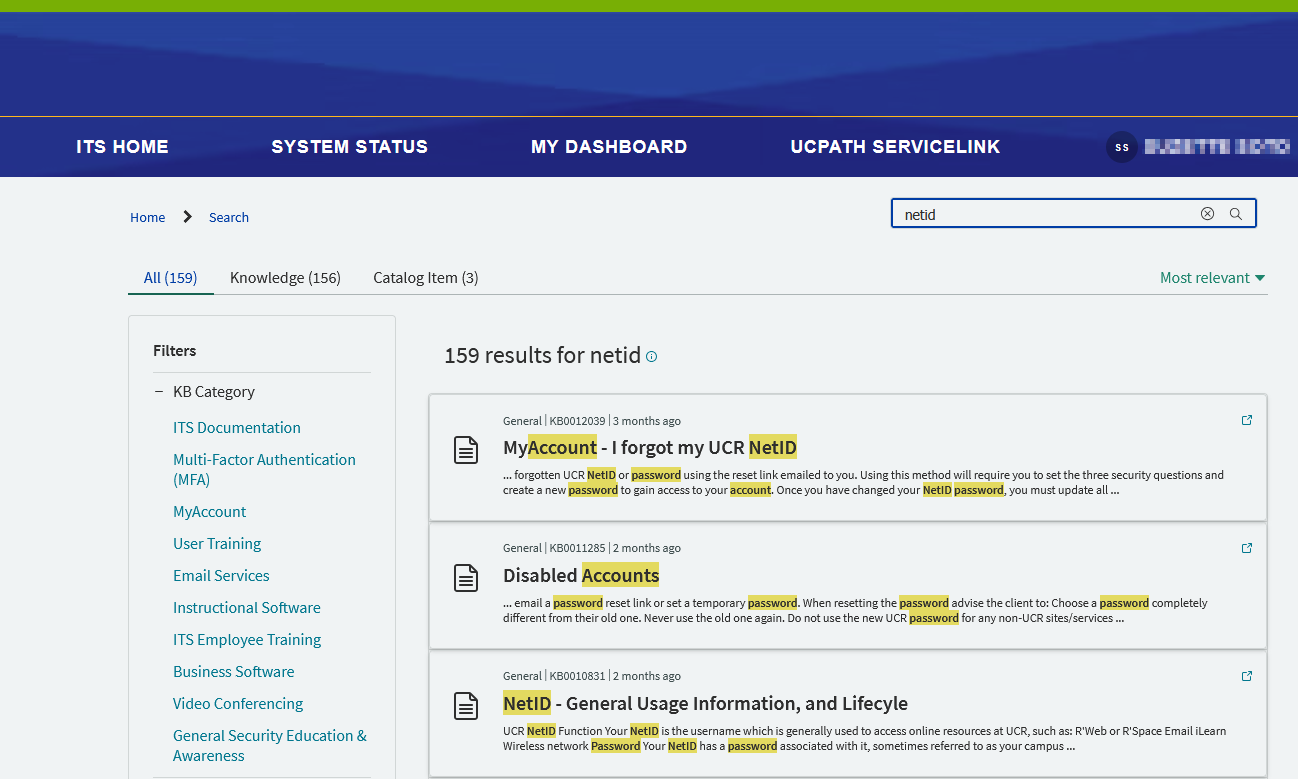The image size is (1298, 779).
Task: Open SYSTEM STATUS in navigation bar
Action: (x=349, y=147)
